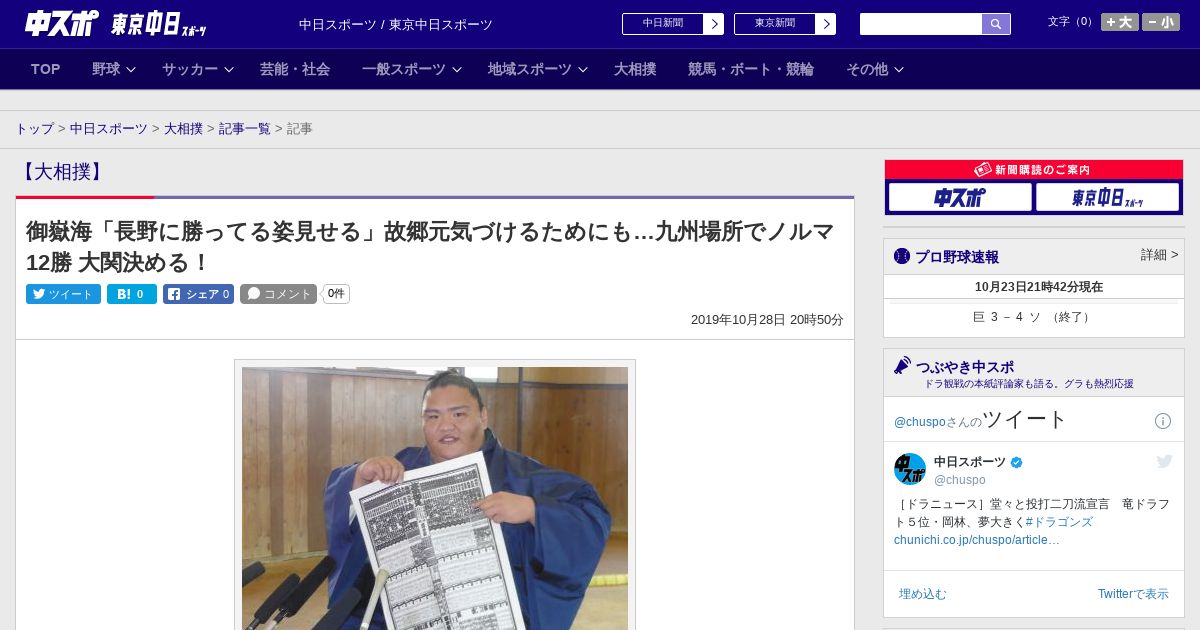Viewport: 1200px width, 630px height.
Task: Click the 中日スポーツ breadcrumb link
Action: pyautogui.click(x=109, y=129)
